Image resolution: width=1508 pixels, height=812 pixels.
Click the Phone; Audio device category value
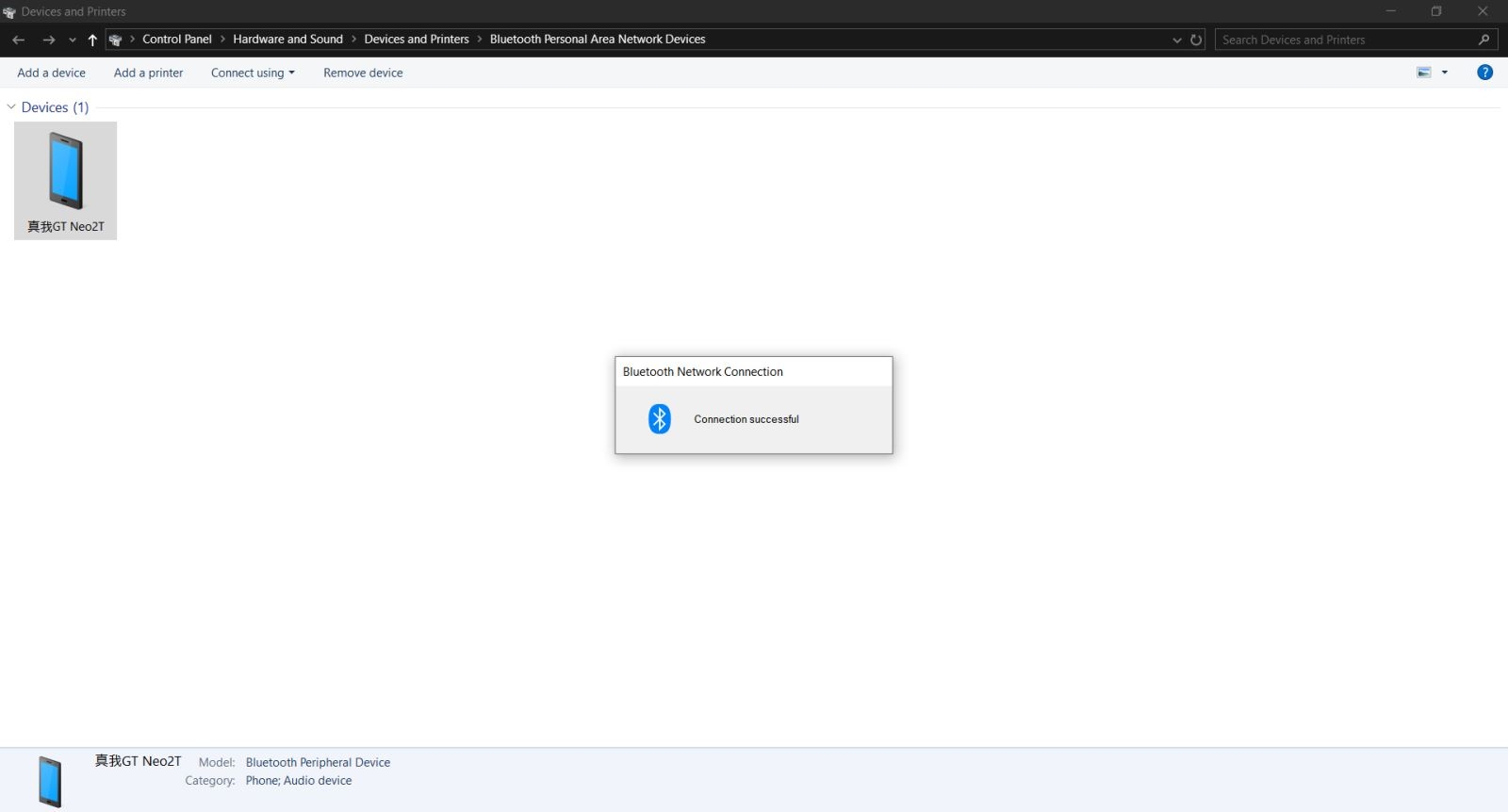pos(299,780)
